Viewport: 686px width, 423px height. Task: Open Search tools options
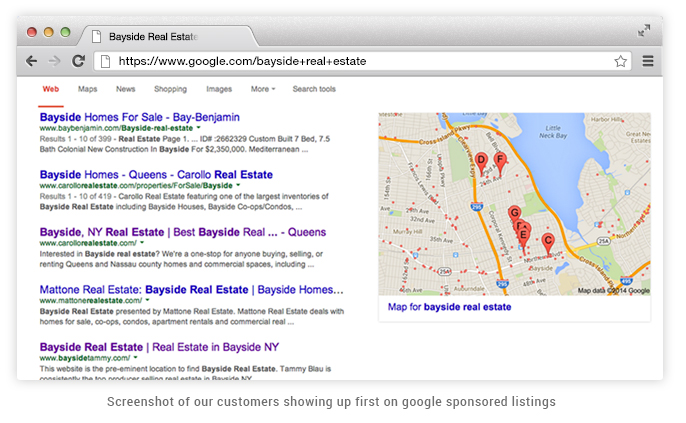(x=314, y=89)
